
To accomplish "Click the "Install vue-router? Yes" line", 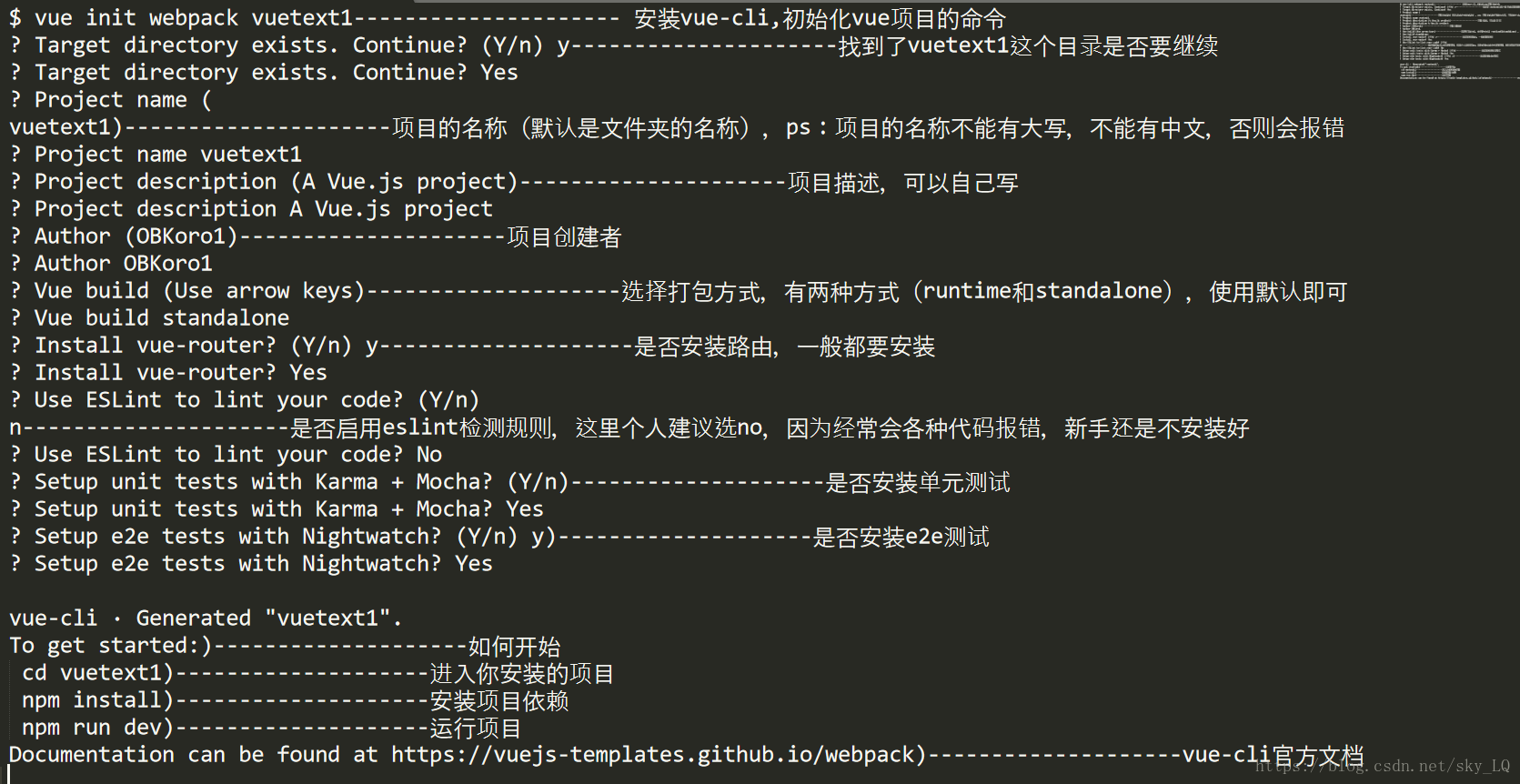I will pos(180,373).
